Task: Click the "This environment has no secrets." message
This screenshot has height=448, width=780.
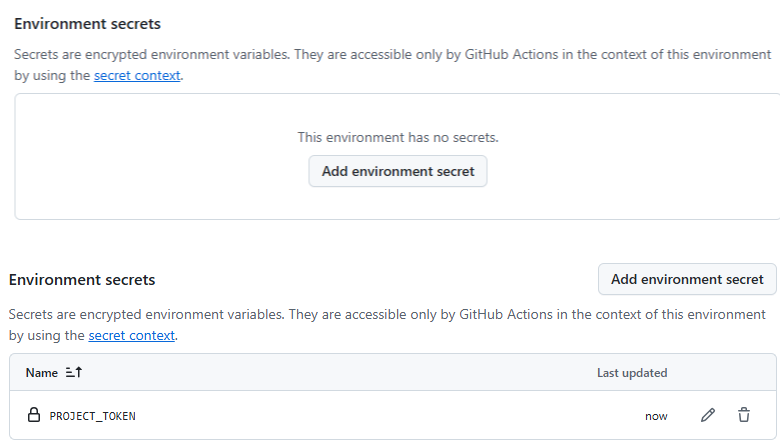Action: 397,137
